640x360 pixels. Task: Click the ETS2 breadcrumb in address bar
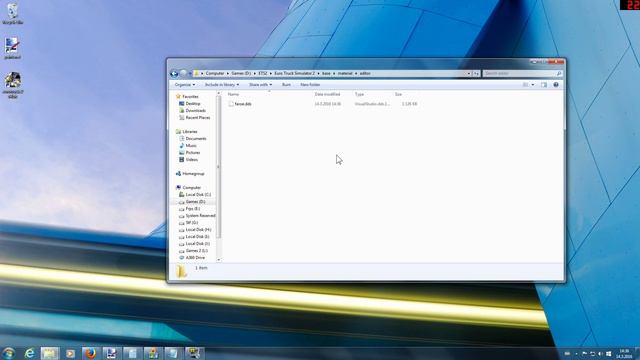pyautogui.click(x=262, y=73)
